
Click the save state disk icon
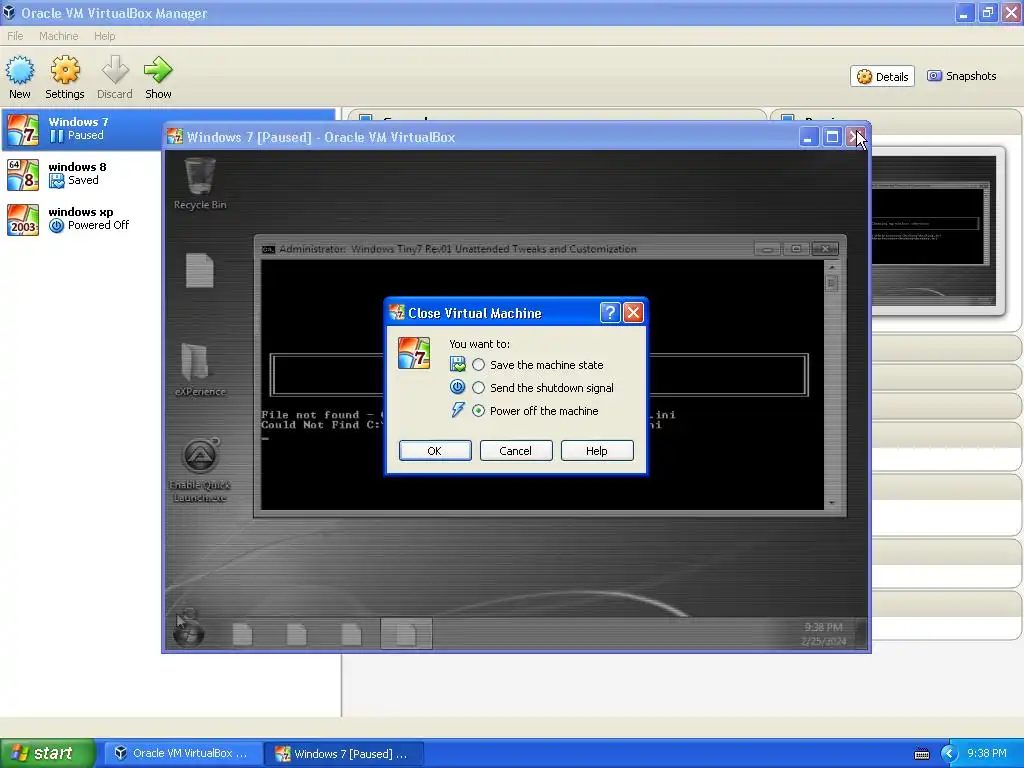(457, 364)
